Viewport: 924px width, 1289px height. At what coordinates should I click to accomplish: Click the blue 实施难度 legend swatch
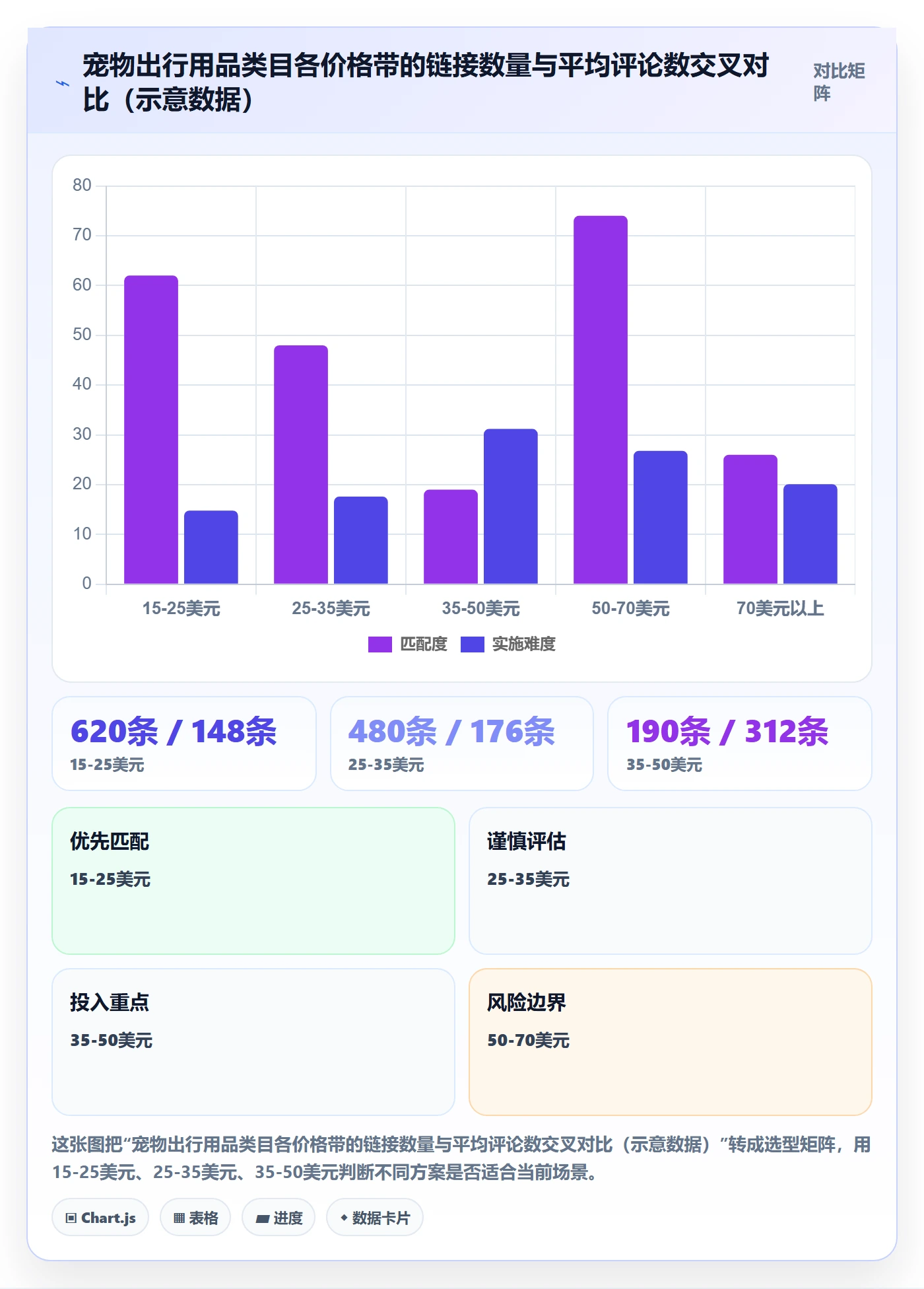pyautogui.click(x=473, y=644)
